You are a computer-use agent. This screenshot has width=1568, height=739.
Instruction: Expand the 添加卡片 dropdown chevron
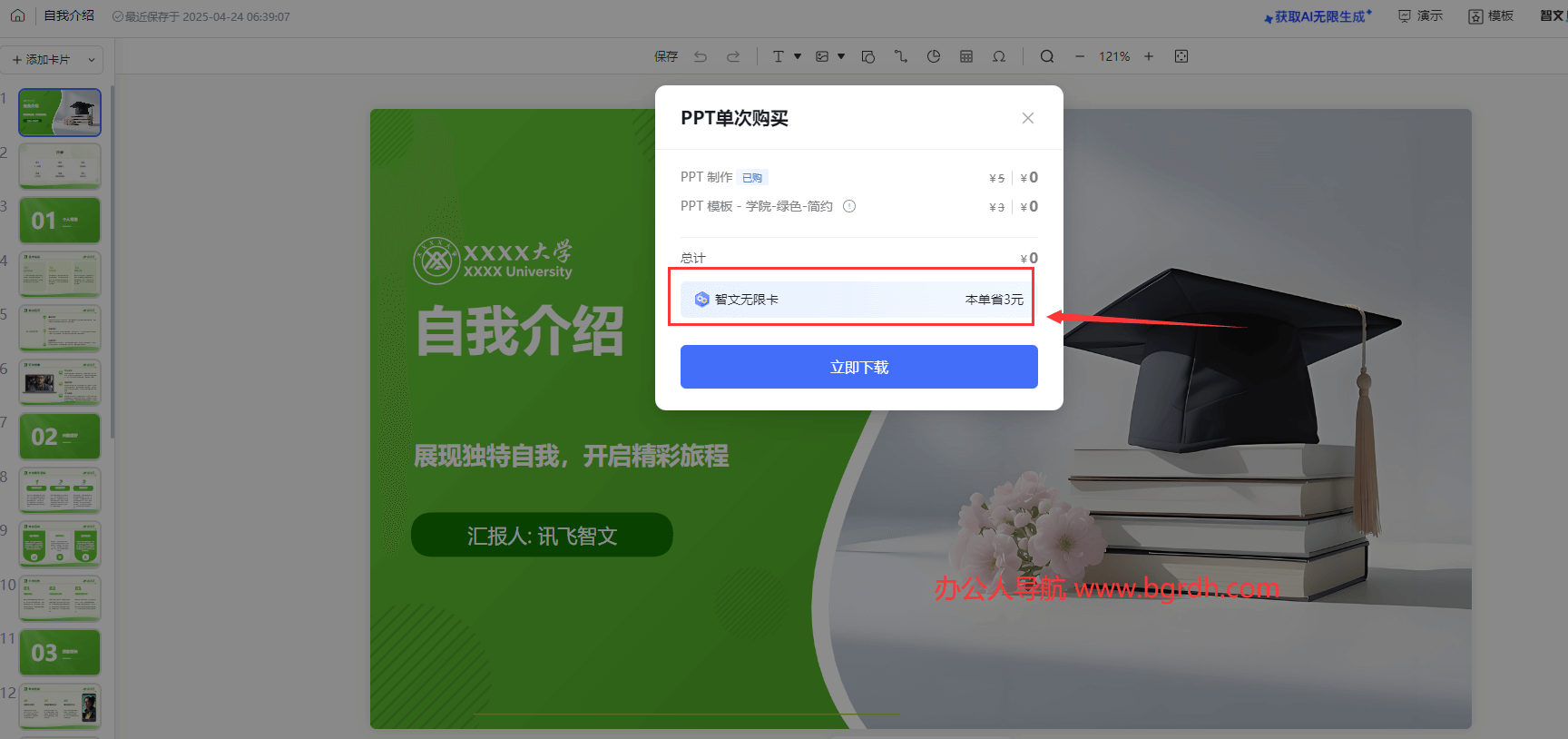coord(92,60)
